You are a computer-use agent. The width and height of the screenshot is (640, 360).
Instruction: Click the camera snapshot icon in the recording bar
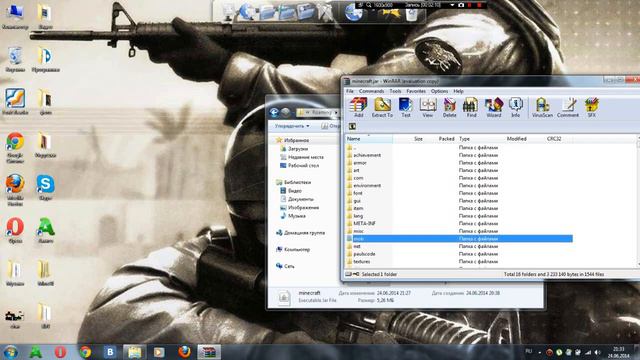[461, 5]
